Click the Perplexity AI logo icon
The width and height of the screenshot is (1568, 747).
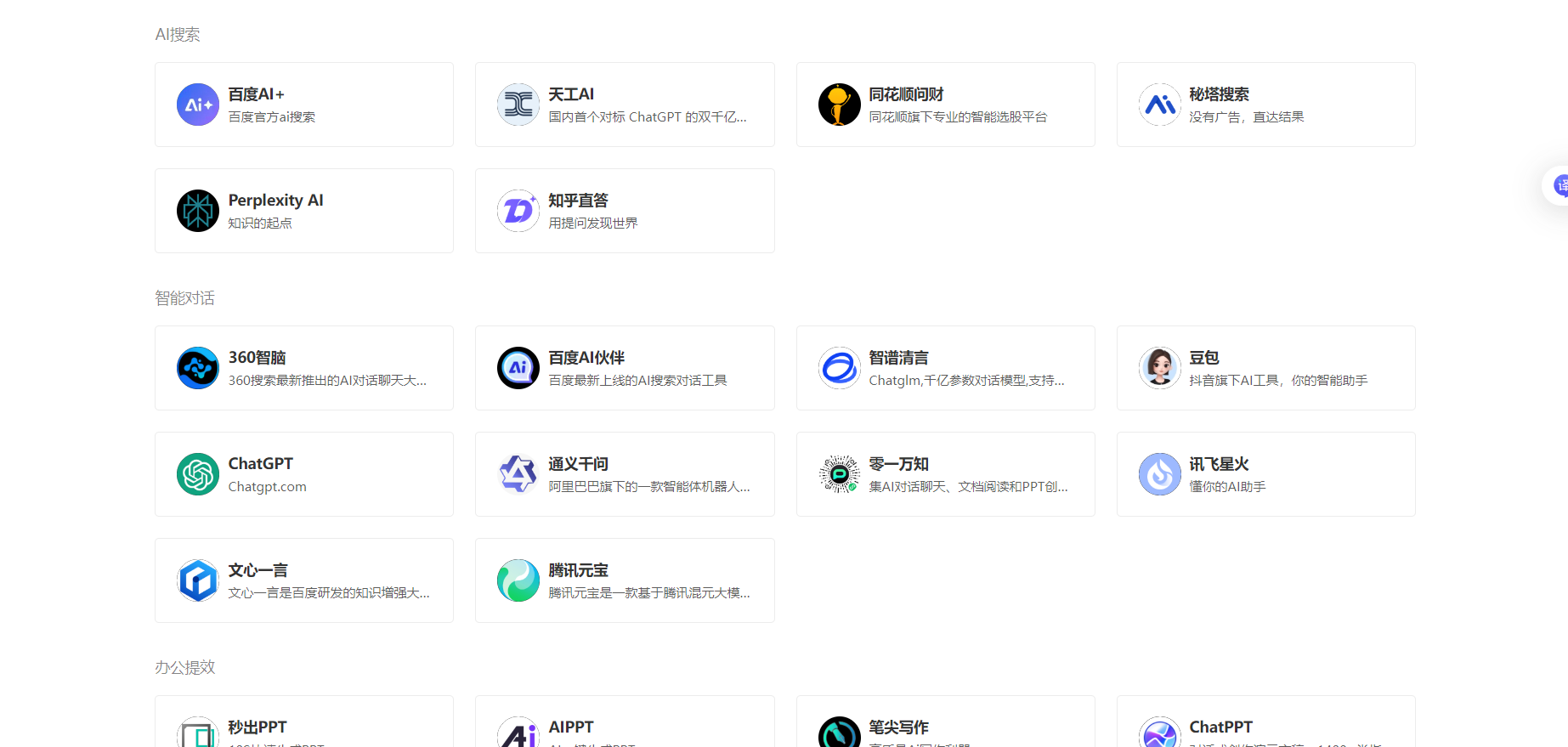[x=198, y=211]
